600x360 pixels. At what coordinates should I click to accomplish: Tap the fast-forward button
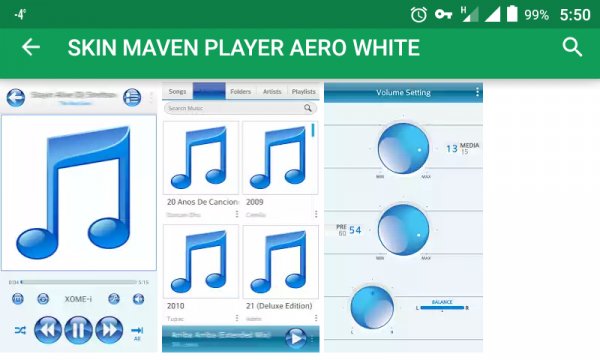point(109,330)
